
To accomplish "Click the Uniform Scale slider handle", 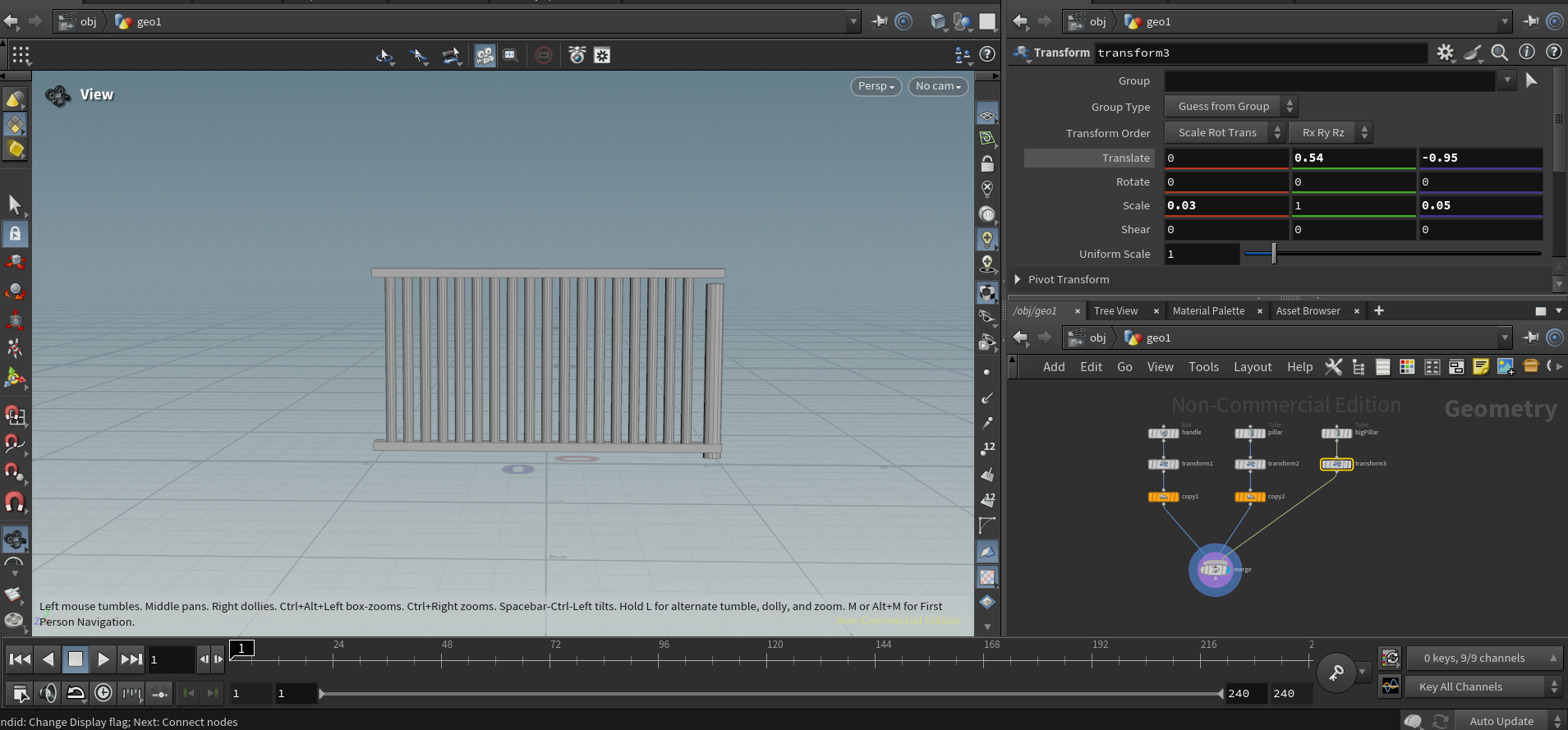I will click(1274, 254).
